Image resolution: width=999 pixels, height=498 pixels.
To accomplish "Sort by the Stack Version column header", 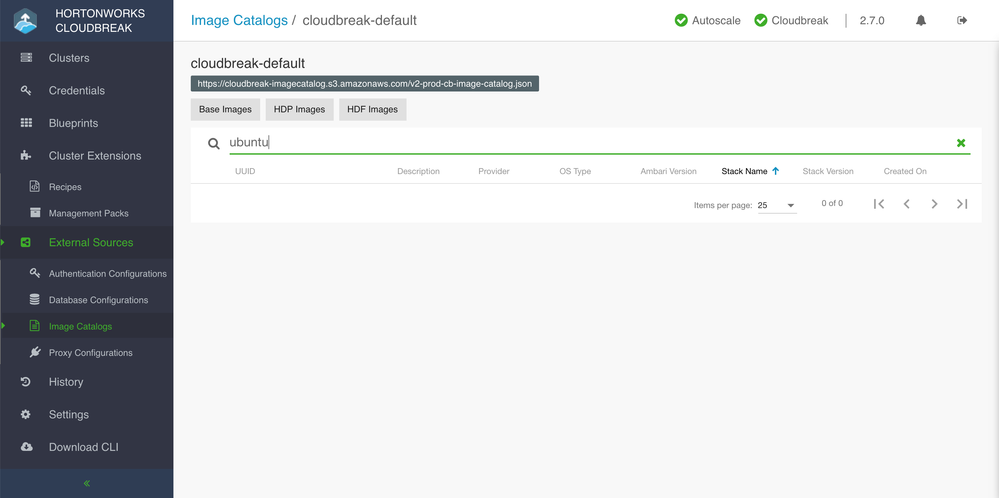I will 828,171.
